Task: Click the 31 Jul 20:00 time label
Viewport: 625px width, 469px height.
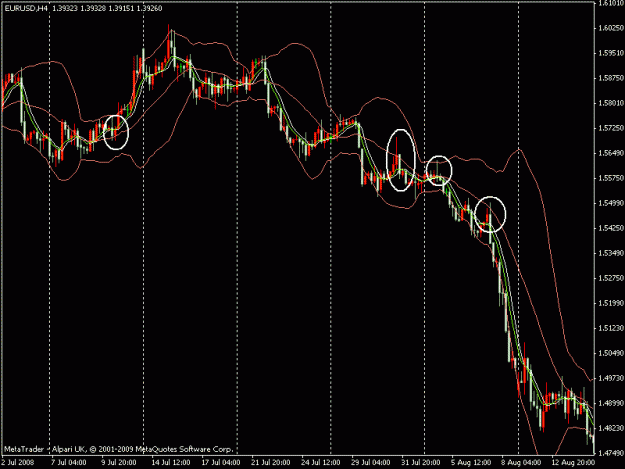Action: pyautogui.click(x=421, y=463)
